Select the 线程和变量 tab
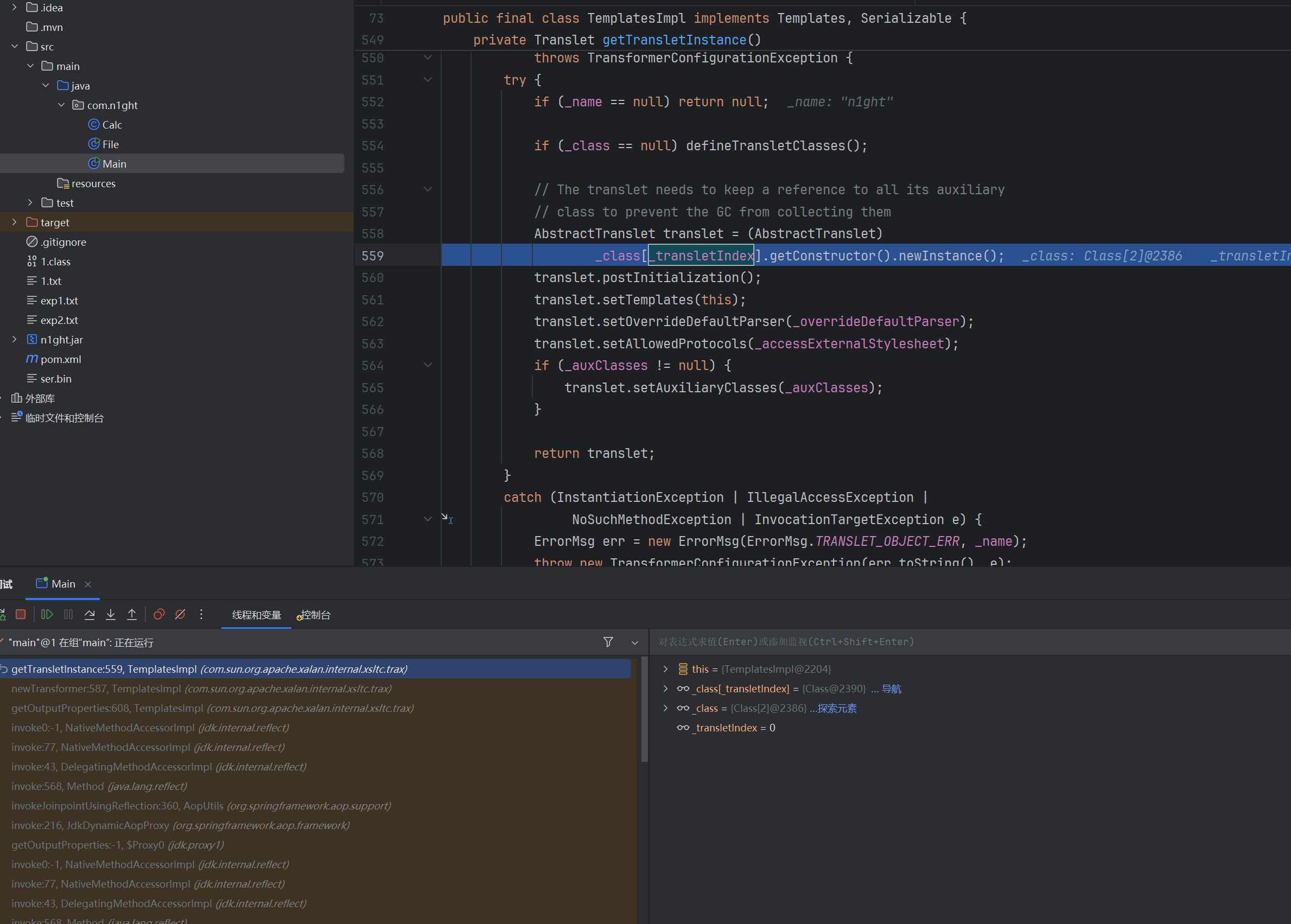This screenshot has width=1291, height=924. (x=256, y=615)
